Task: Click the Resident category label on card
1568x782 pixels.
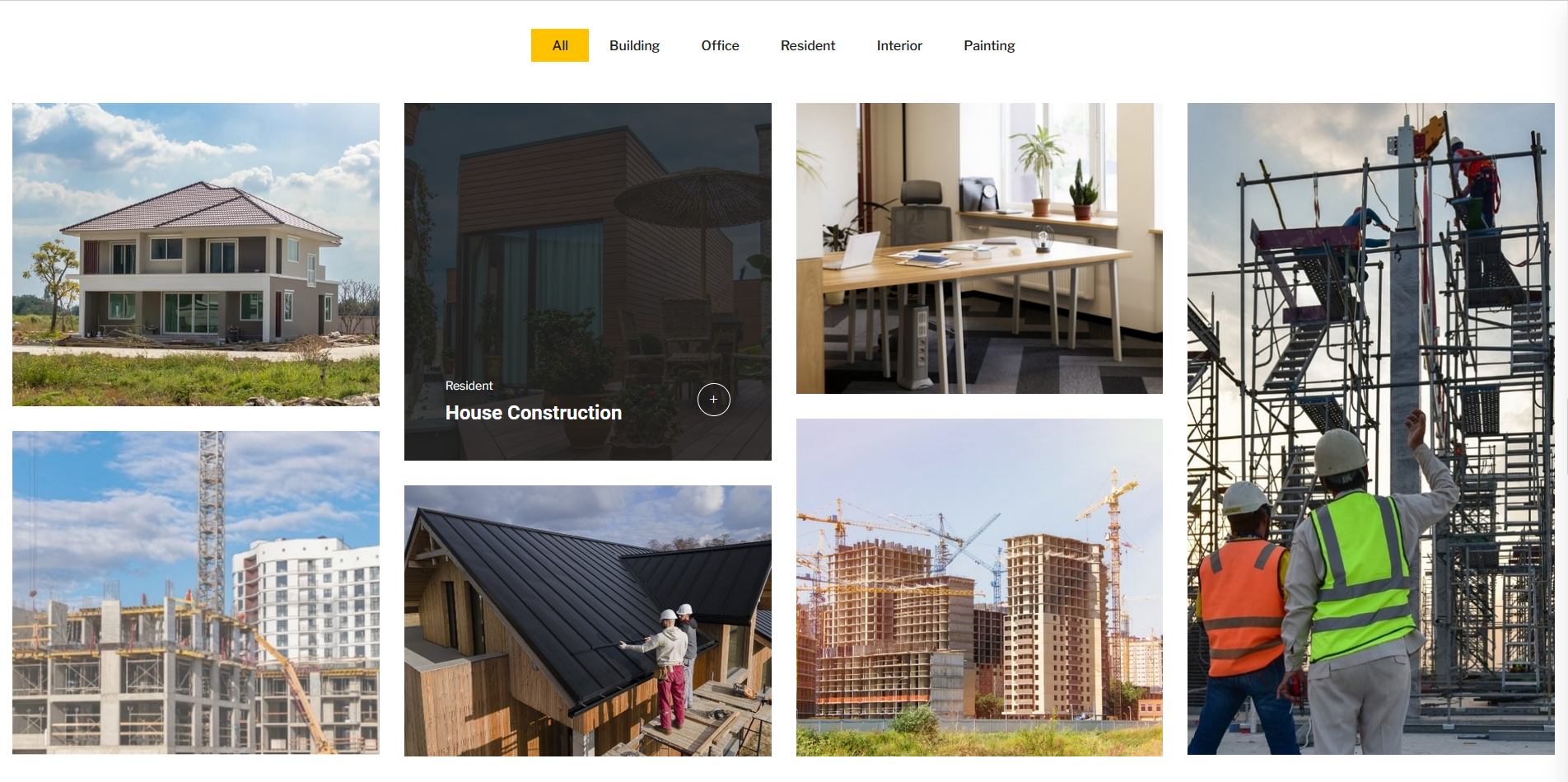Action: click(469, 386)
